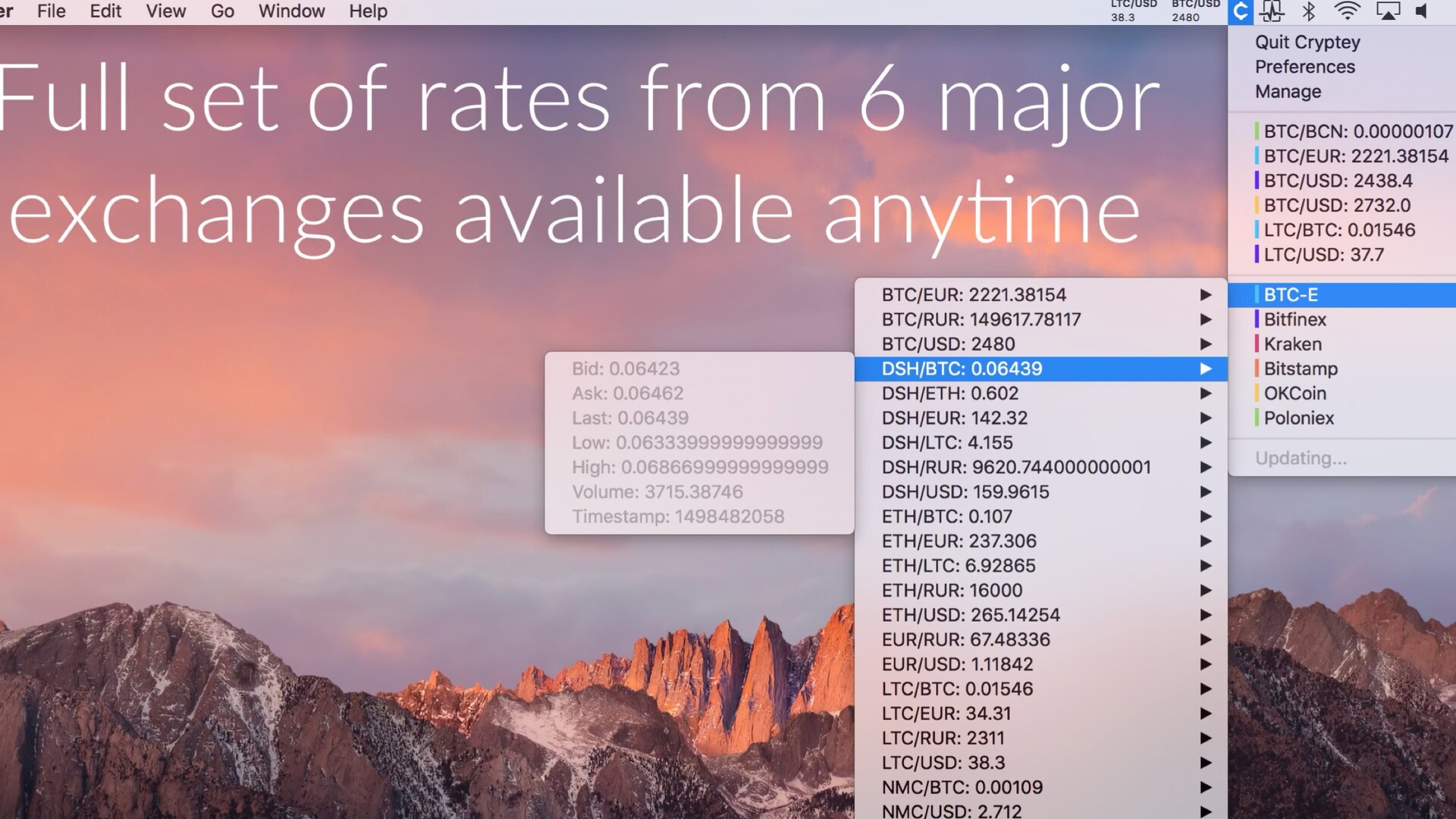The image size is (1456, 819).
Task: Select the NMC/BTC: 0.00109 row
Action: pos(1040,788)
